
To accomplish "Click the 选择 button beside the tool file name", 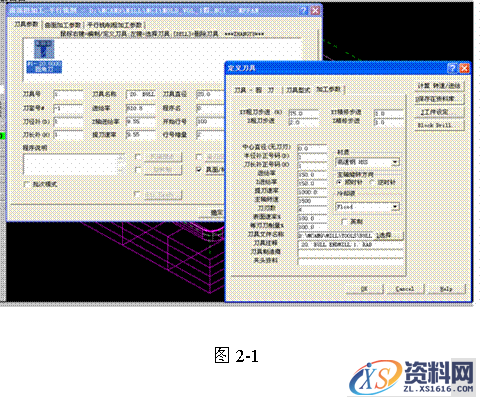I will point(389,235).
